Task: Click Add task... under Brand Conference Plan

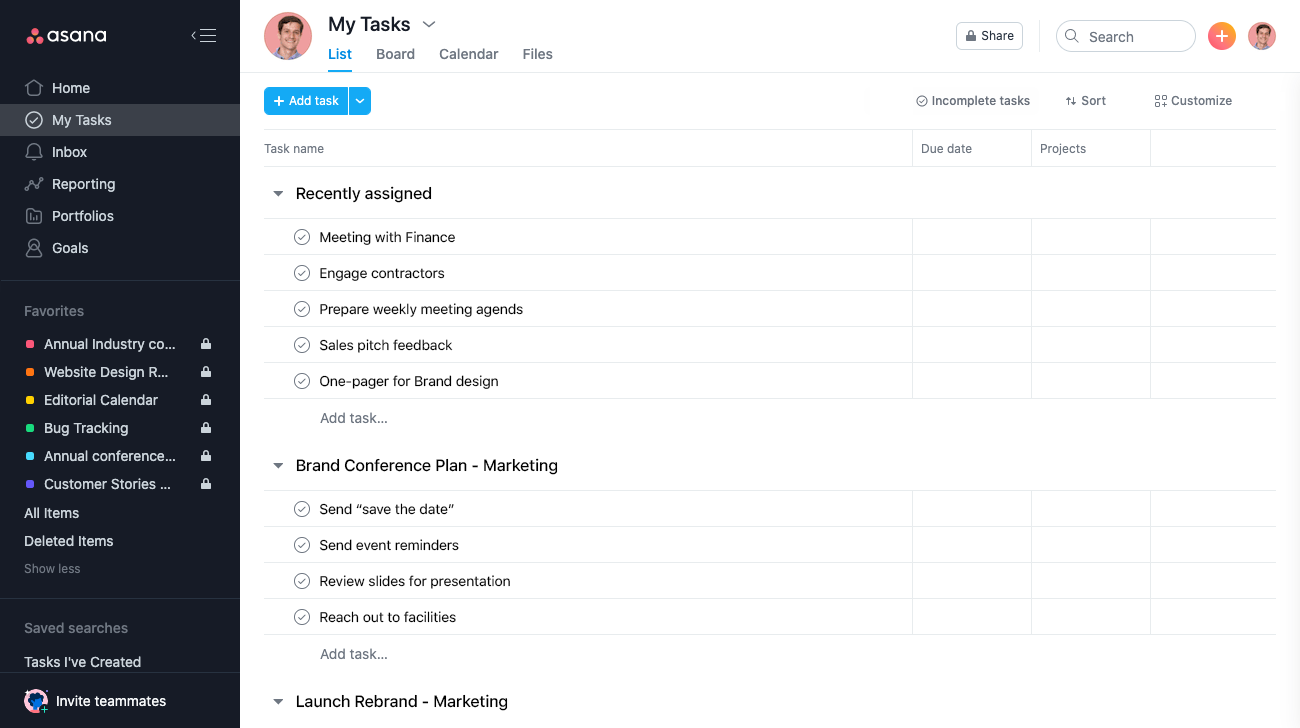Action: click(354, 654)
